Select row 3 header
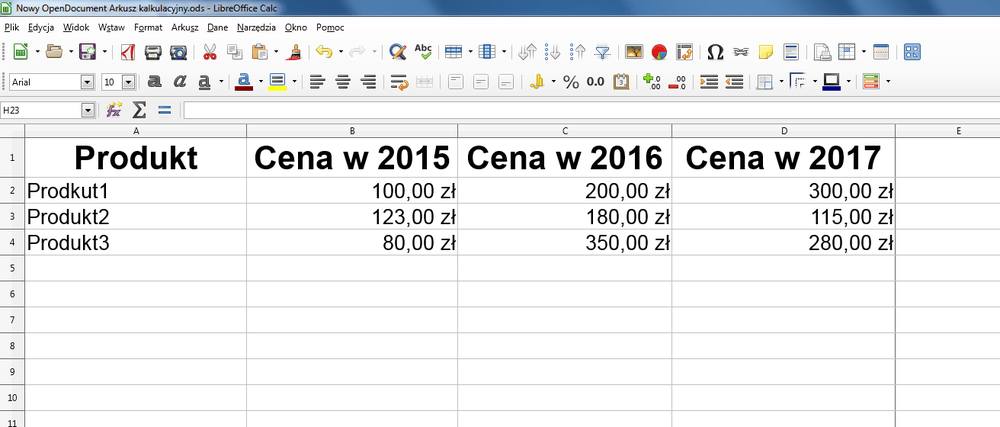The image size is (1000, 427). [x=12, y=216]
